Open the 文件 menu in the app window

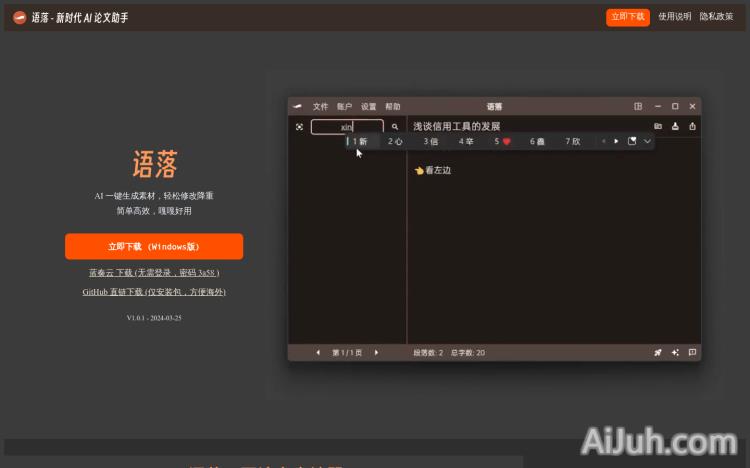(x=320, y=106)
